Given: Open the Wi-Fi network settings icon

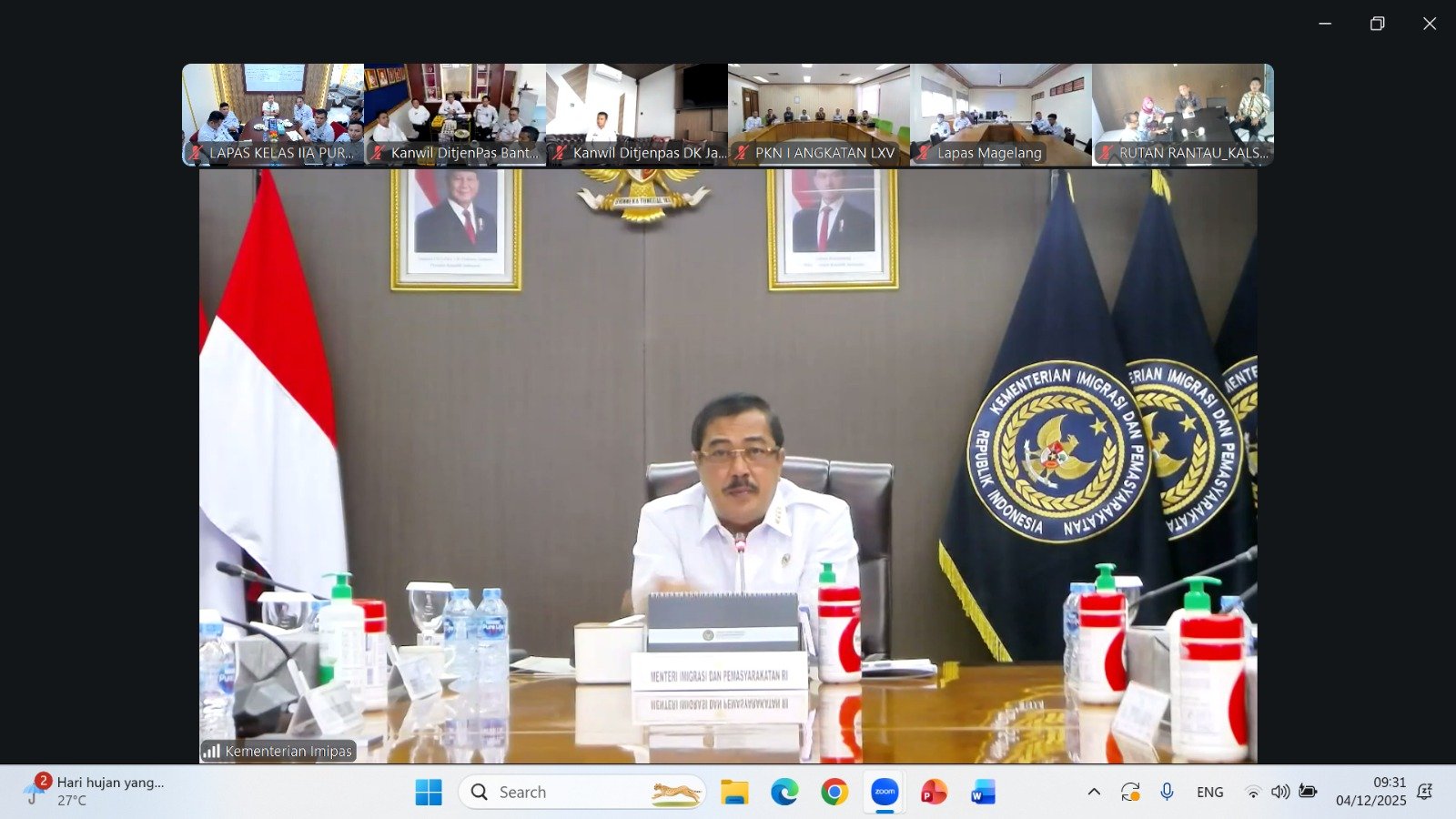Looking at the screenshot, I should tap(1253, 792).
